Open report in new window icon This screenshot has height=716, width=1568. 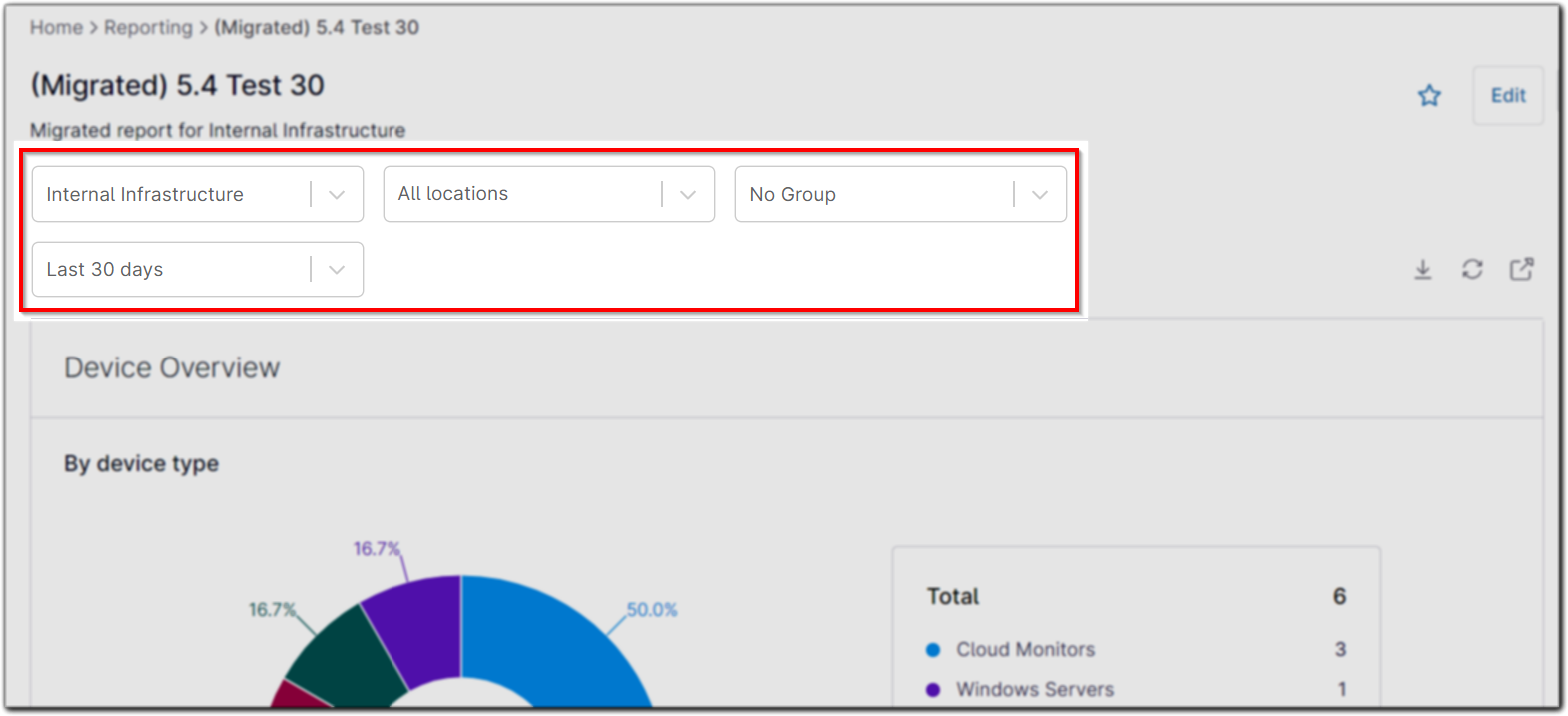[1521, 270]
